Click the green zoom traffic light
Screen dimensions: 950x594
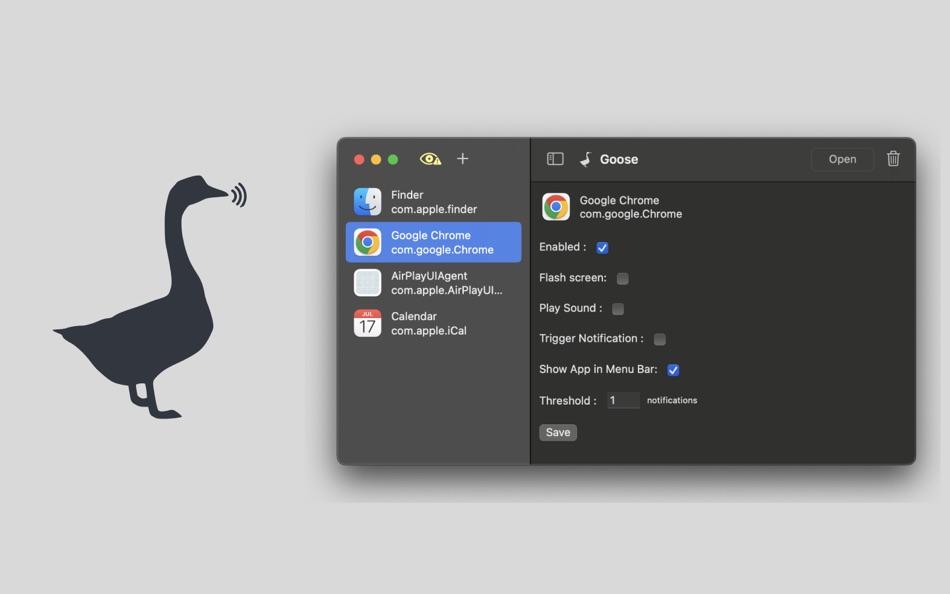point(391,159)
